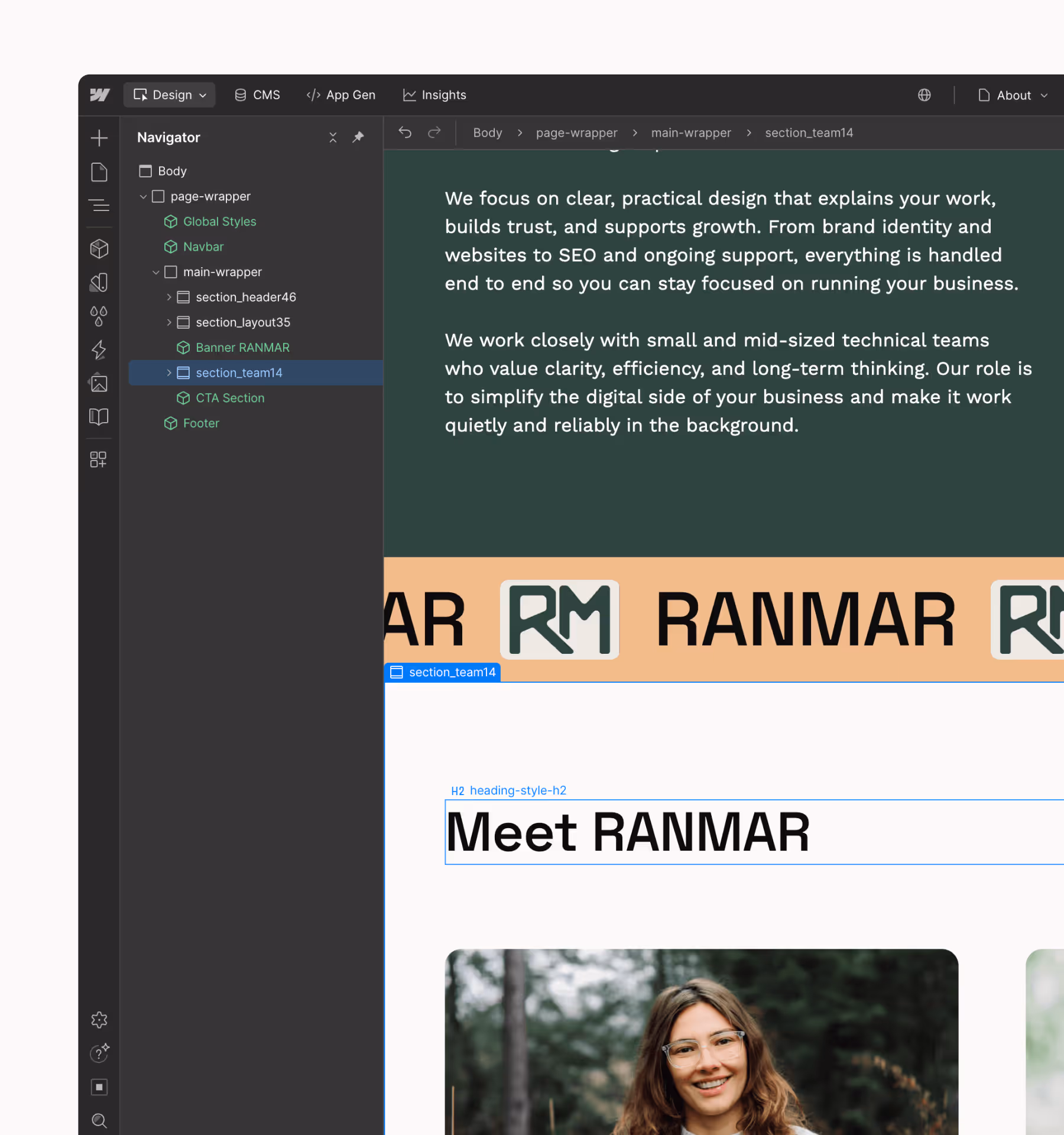This screenshot has width=1064, height=1135.
Task: Collapse the main-wrapper tree item
Action: tap(155, 272)
